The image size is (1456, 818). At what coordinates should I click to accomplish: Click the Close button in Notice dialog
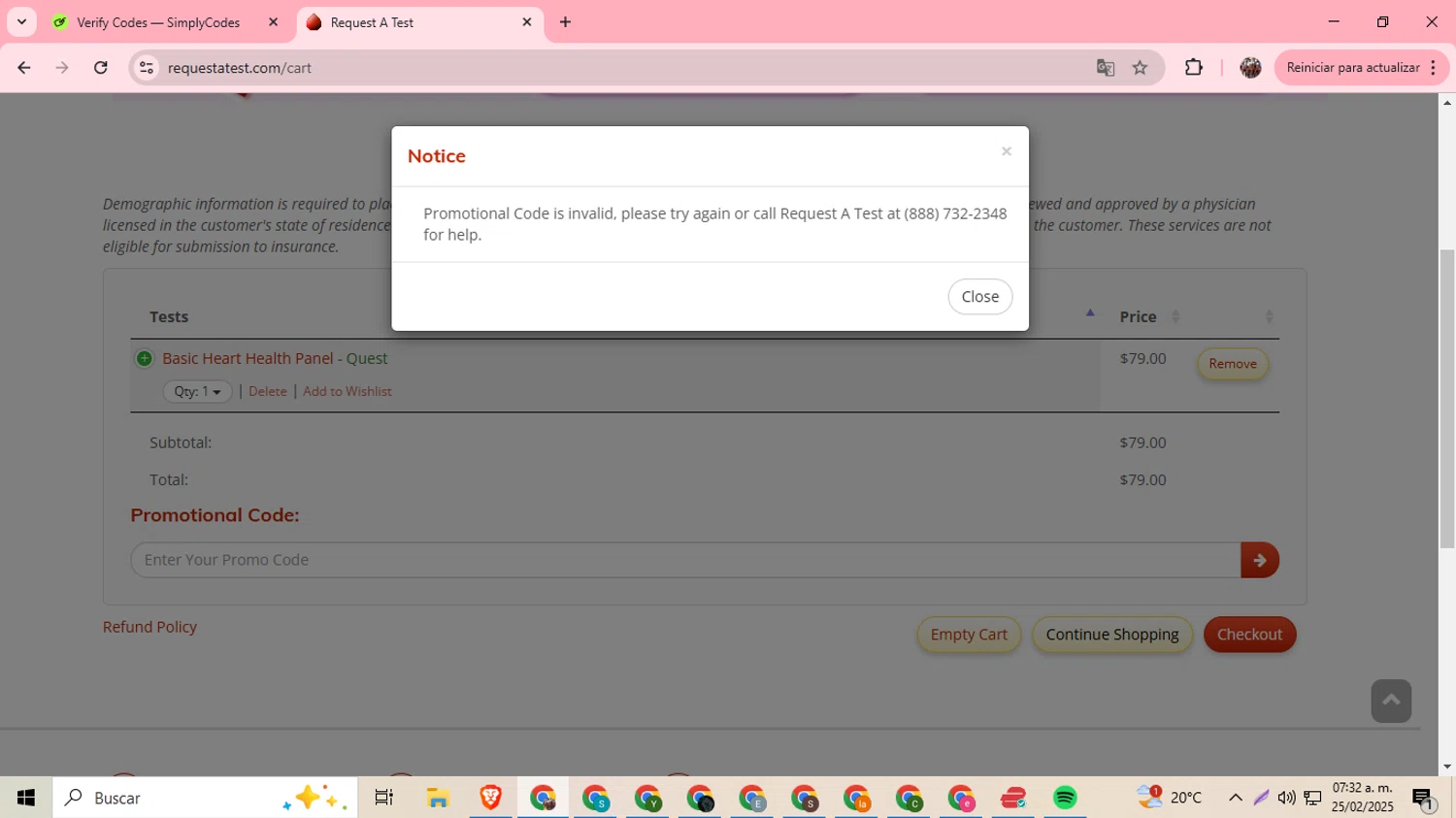980,297
